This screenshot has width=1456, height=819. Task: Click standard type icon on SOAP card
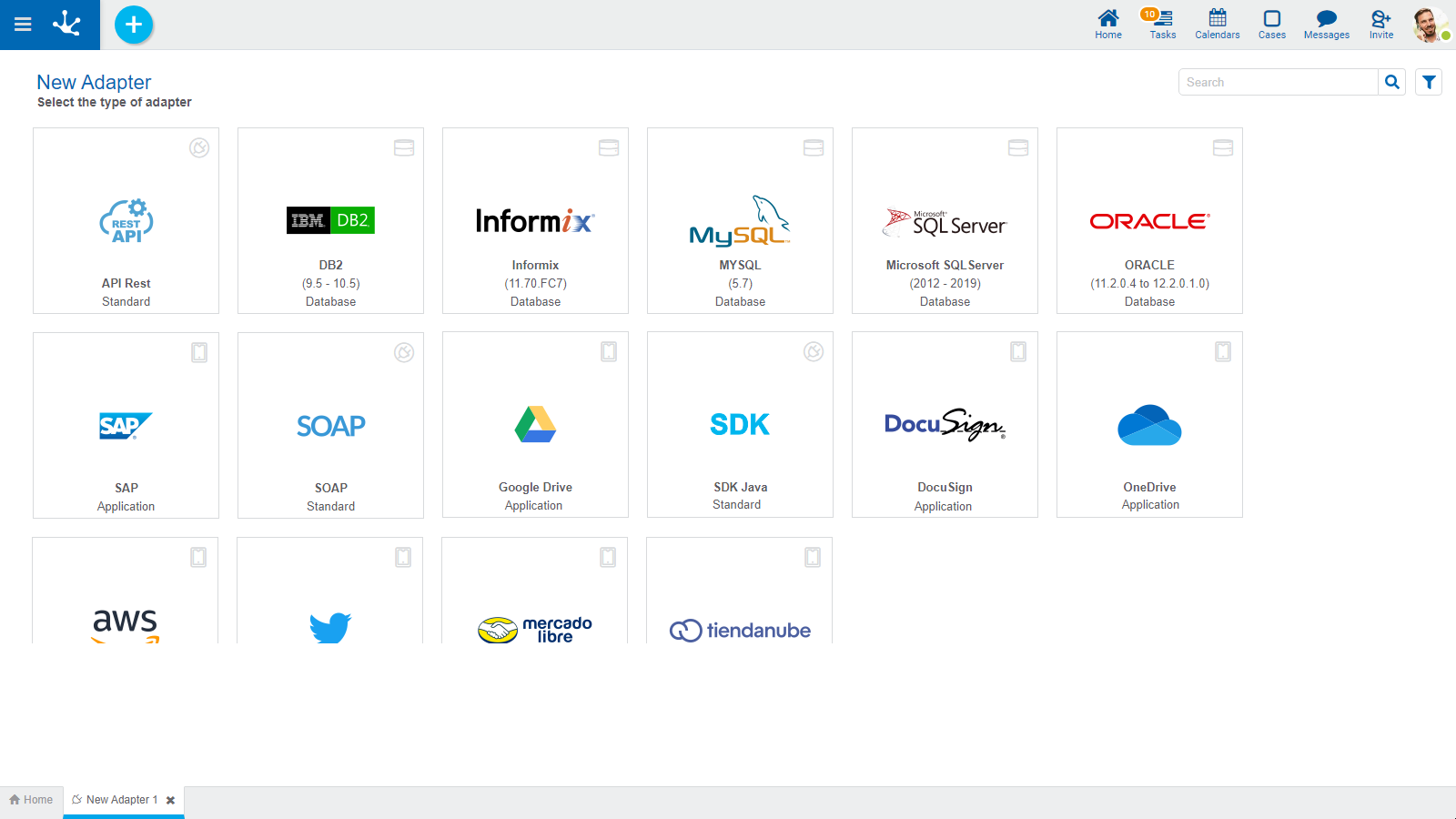[404, 352]
